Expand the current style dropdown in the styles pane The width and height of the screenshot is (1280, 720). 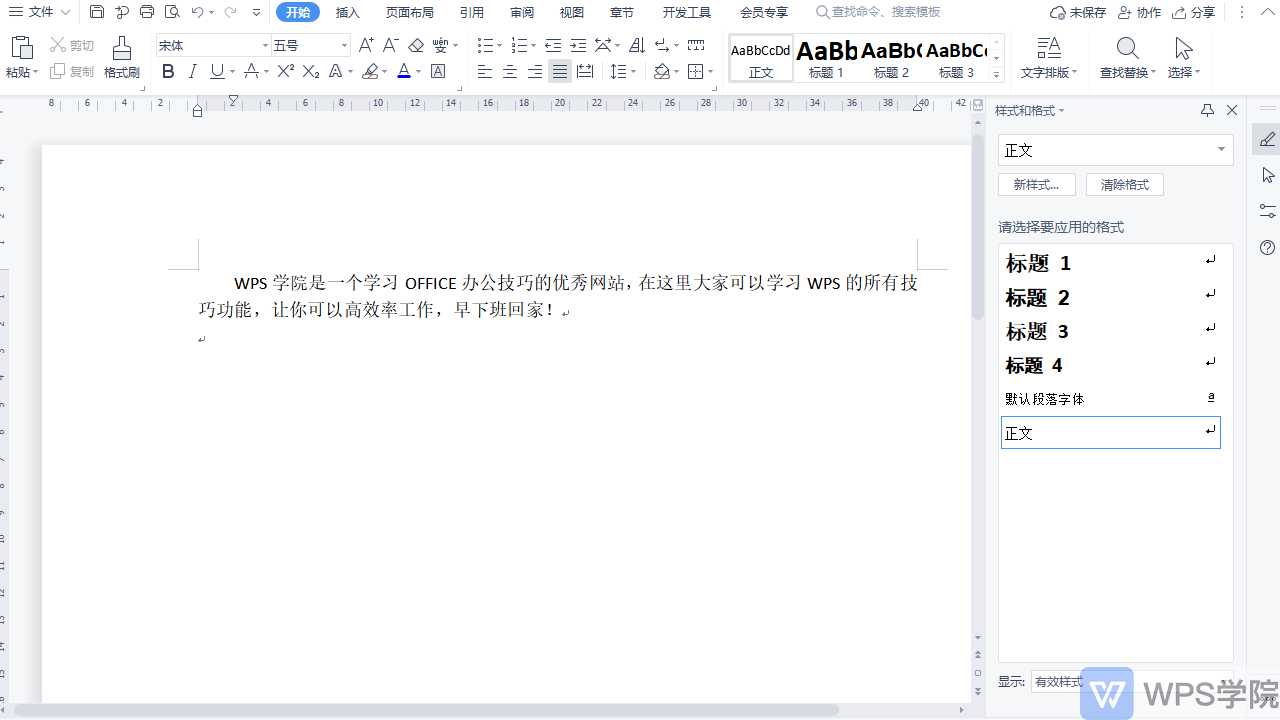pos(1221,150)
